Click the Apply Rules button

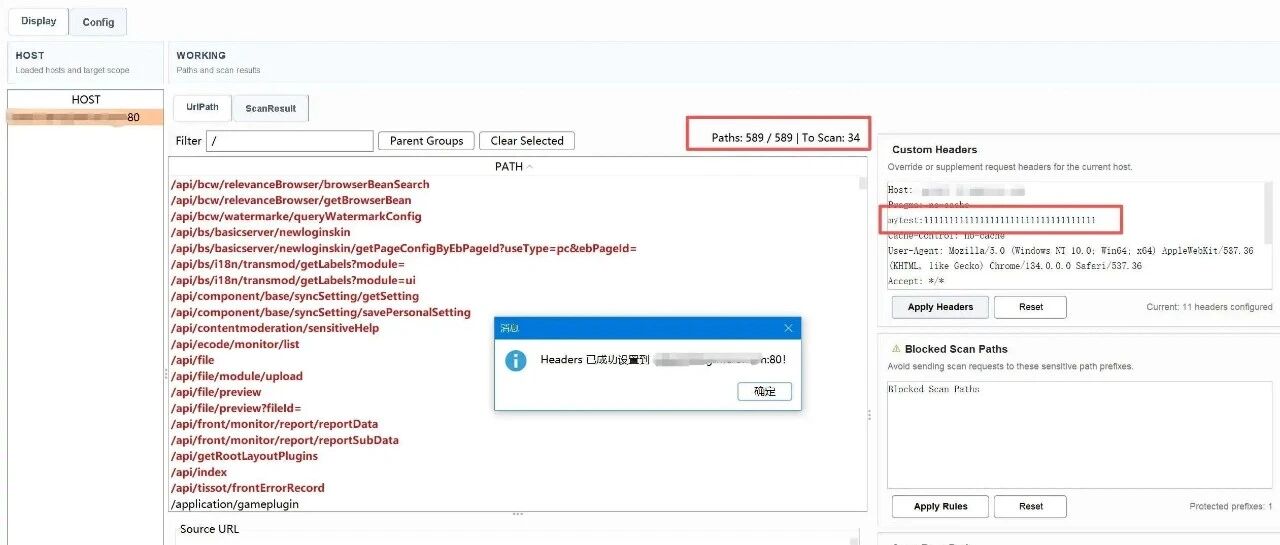[940, 506]
